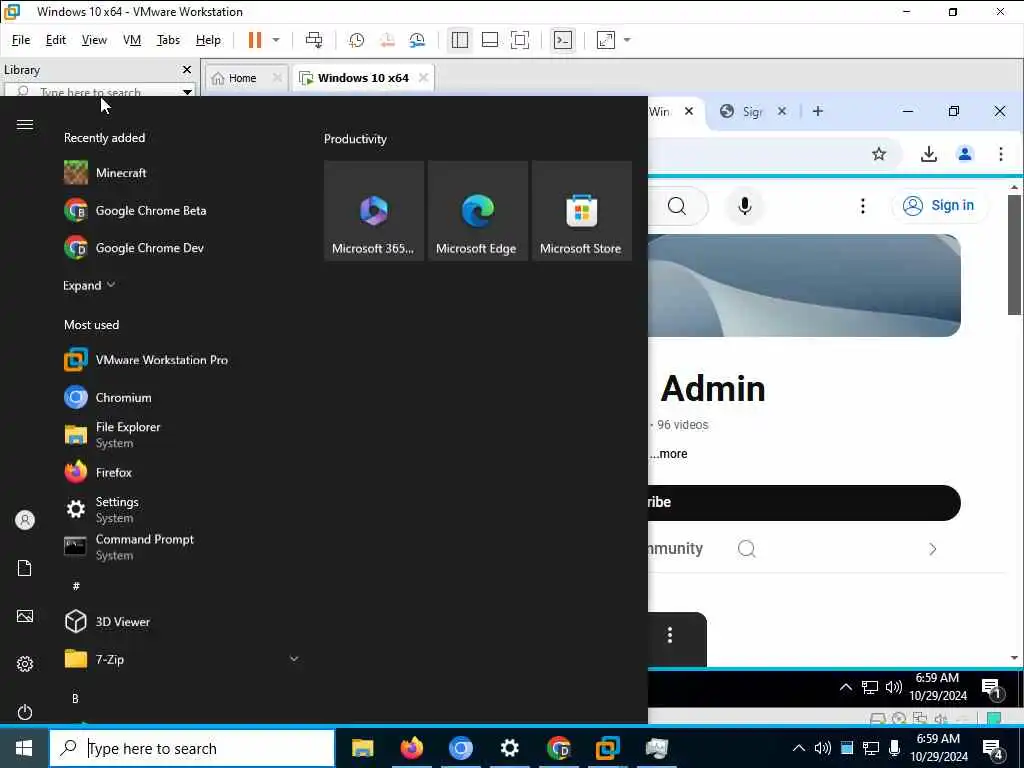Open the VMware Tabs menu

point(168,40)
